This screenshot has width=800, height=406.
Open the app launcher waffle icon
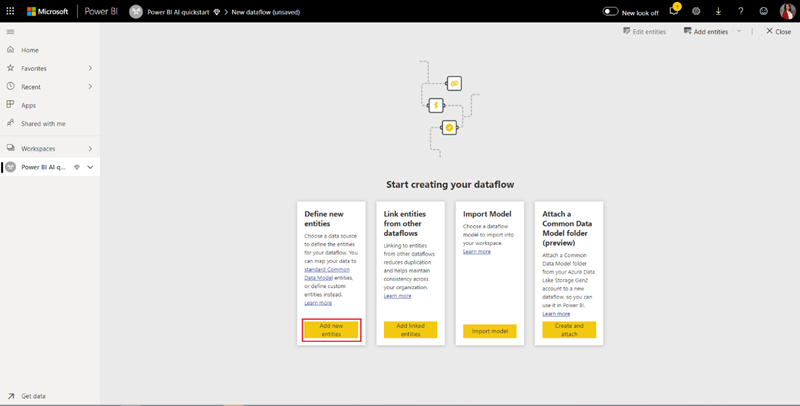[11, 11]
